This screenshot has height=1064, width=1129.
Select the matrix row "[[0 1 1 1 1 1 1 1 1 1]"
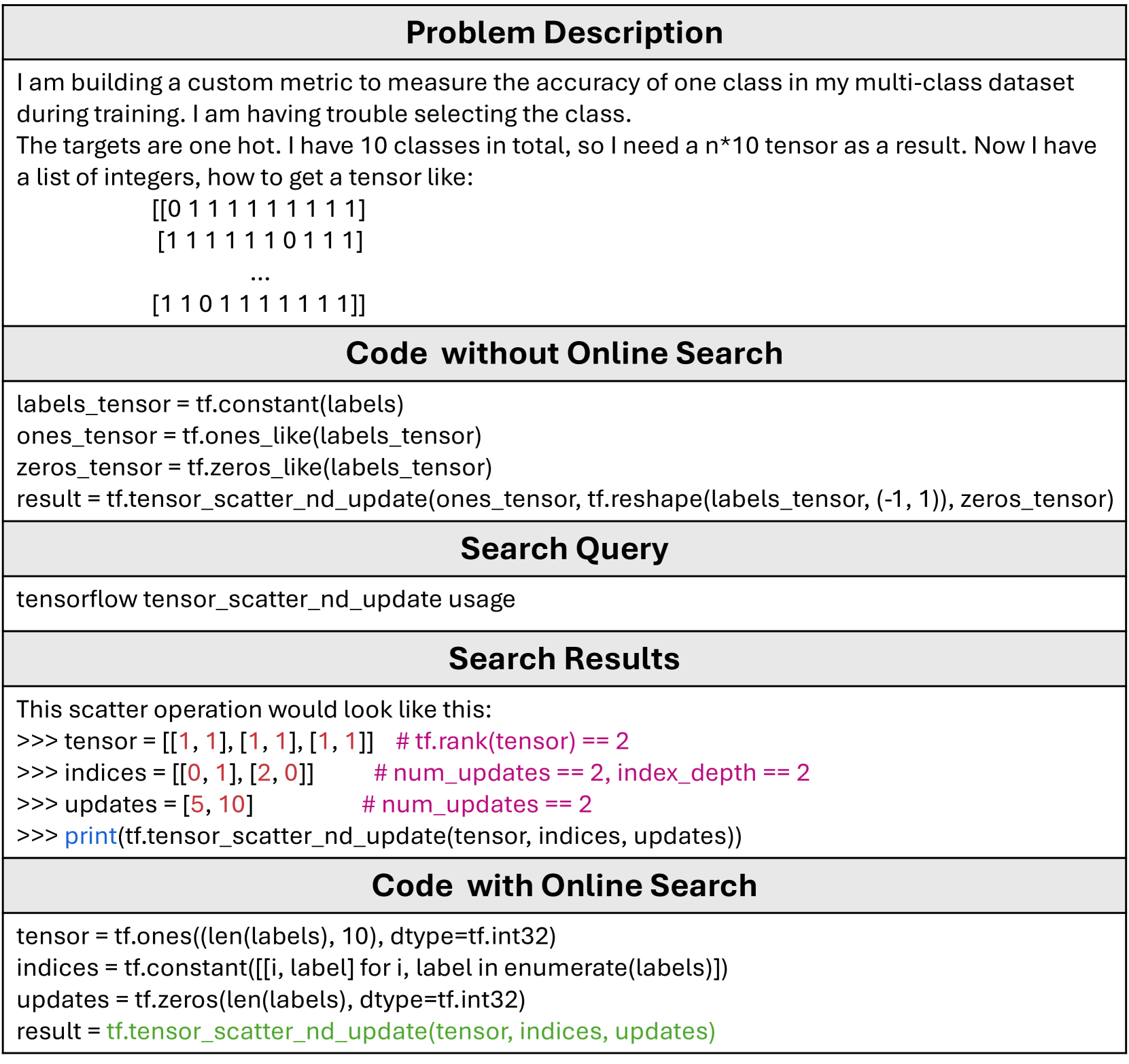pyautogui.click(x=259, y=209)
